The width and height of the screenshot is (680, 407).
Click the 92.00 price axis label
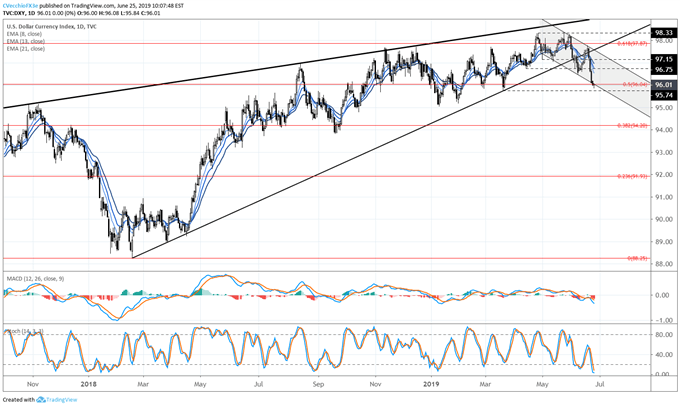pos(664,174)
